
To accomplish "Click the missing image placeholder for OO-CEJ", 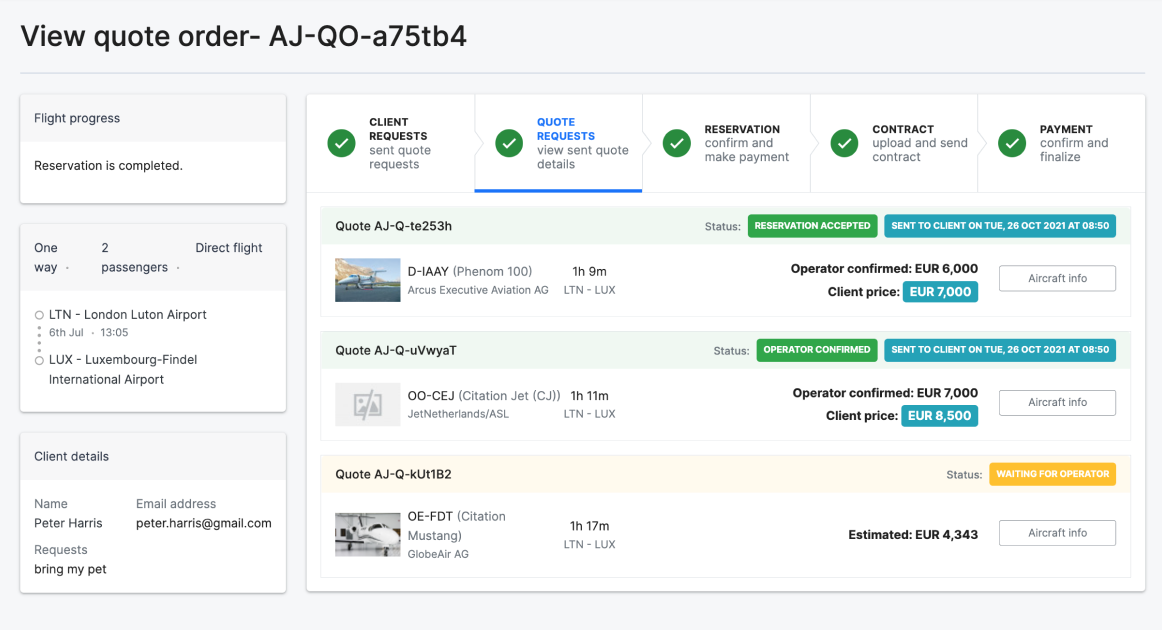I will tap(368, 404).
